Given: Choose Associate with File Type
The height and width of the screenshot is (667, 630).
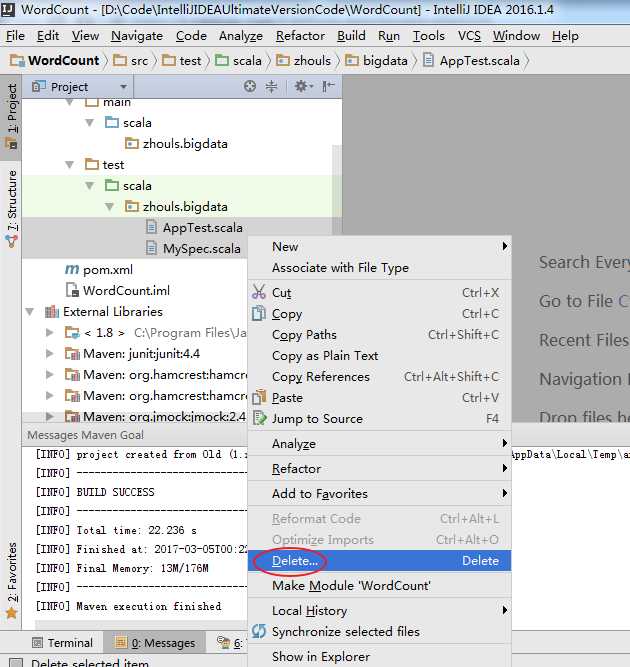Looking at the screenshot, I should coord(379,268).
